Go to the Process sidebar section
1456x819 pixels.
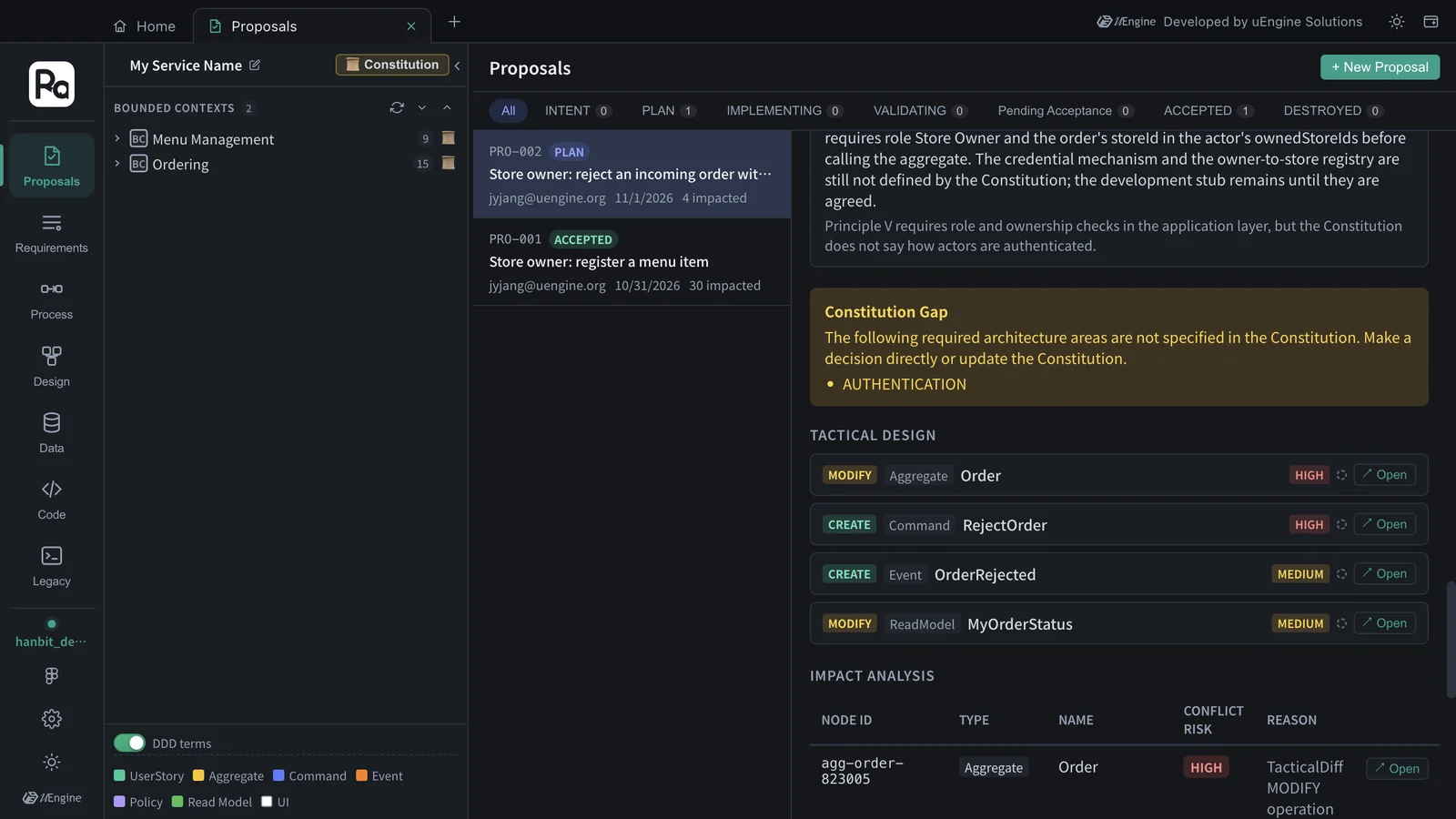tap(52, 299)
